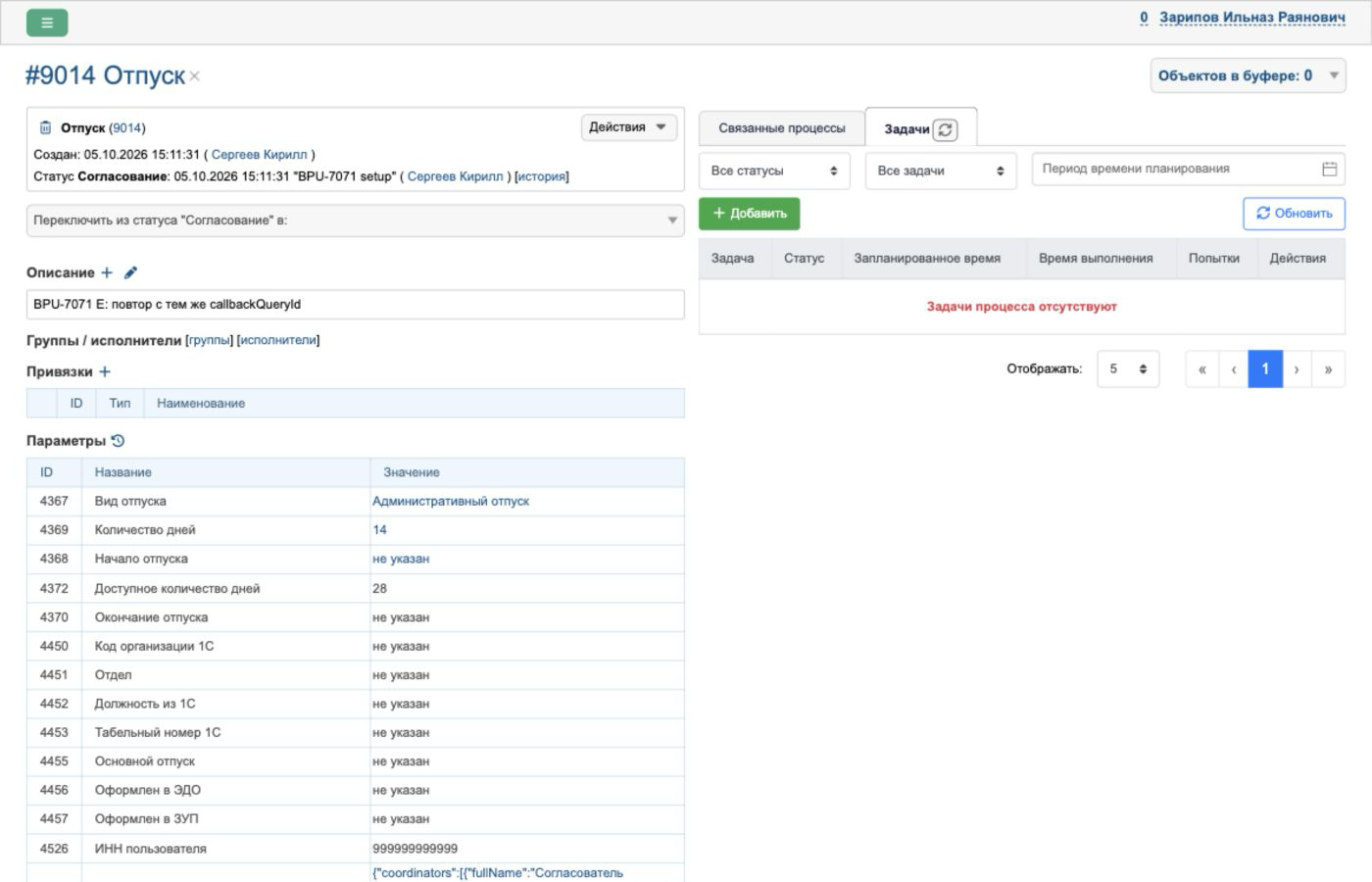Go to the previous page of tasks
1372x882 pixels.
coord(1234,369)
